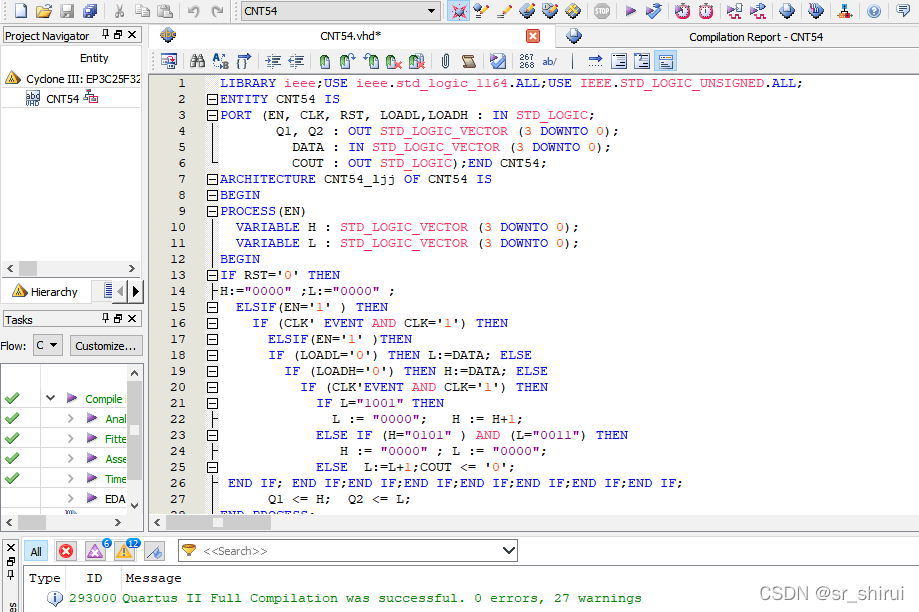The height and width of the screenshot is (612, 919).
Task: Toggle the All messages filter
Action: point(36,551)
